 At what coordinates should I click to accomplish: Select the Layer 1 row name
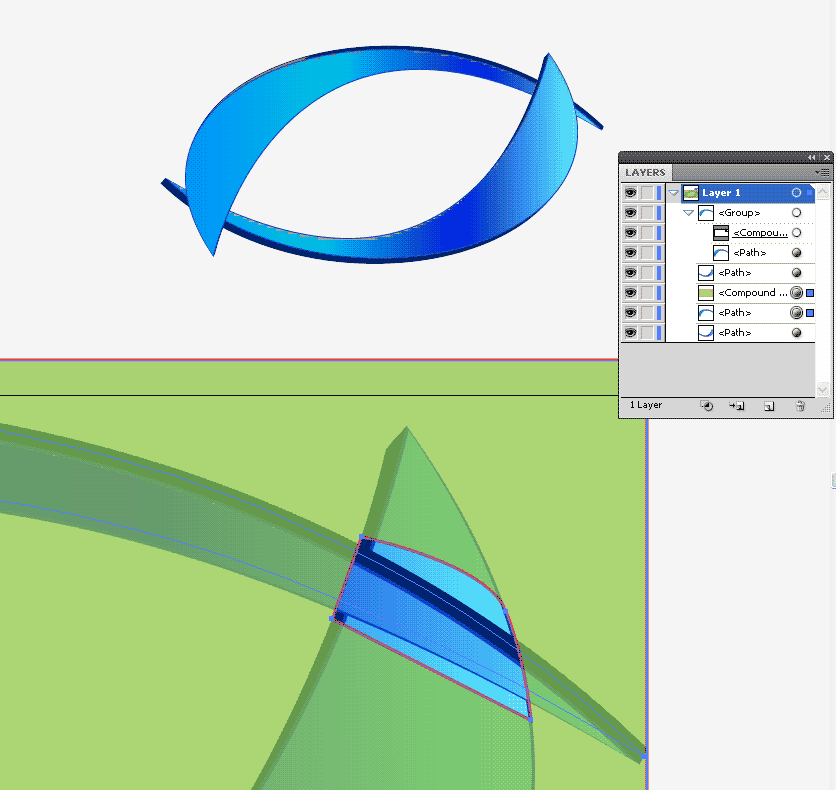click(721, 192)
